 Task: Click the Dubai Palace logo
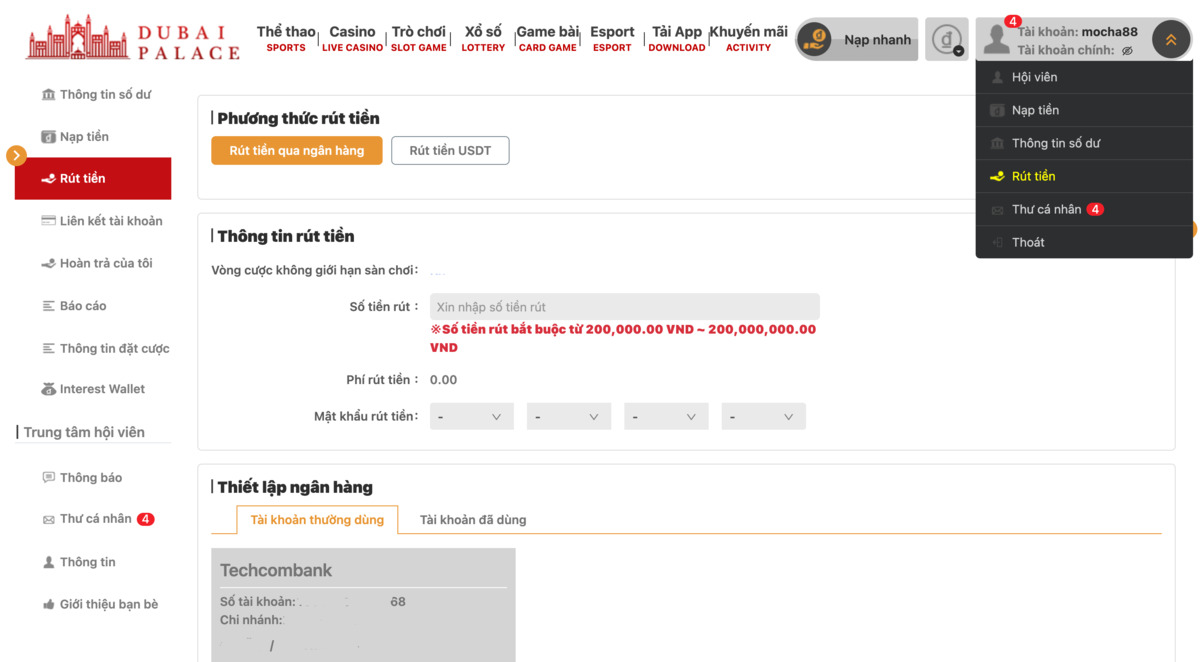pyautogui.click(x=133, y=38)
